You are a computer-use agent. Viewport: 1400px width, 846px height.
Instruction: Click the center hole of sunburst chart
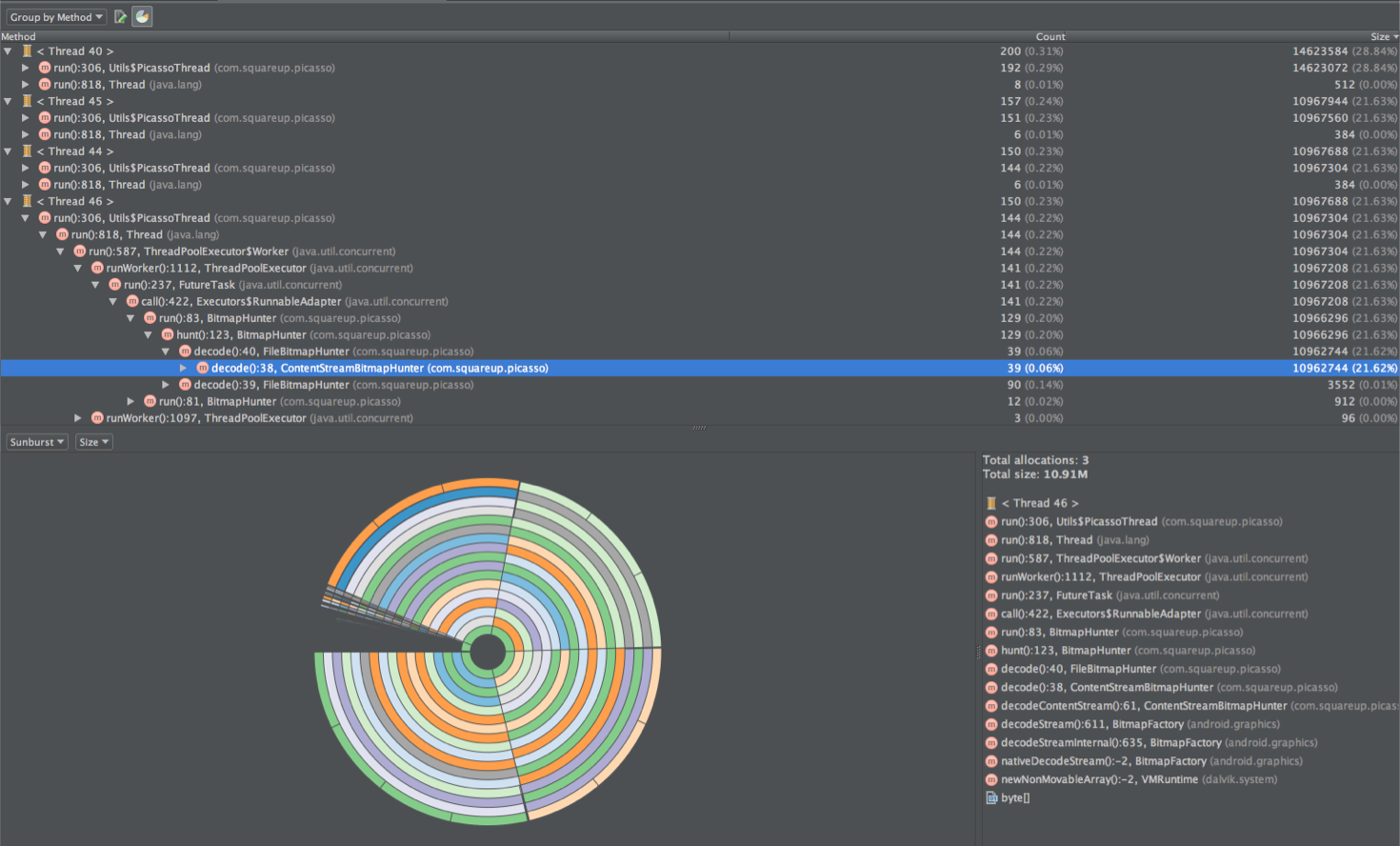click(489, 653)
